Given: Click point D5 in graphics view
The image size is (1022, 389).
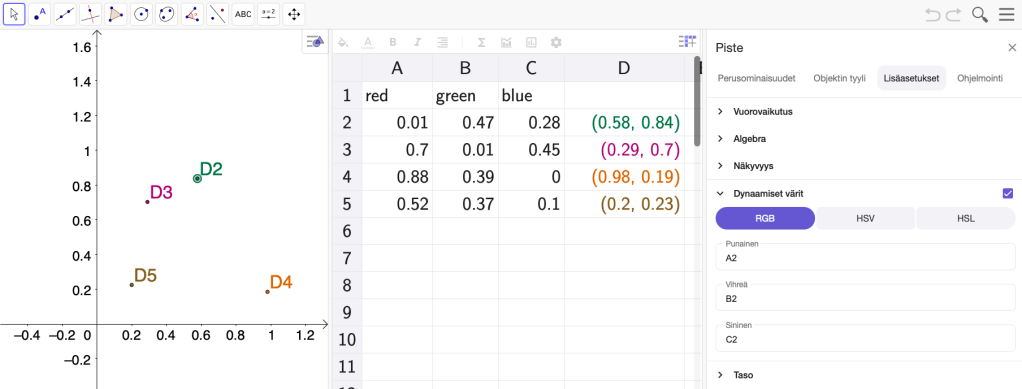Looking at the screenshot, I should click(x=132, y=285).
